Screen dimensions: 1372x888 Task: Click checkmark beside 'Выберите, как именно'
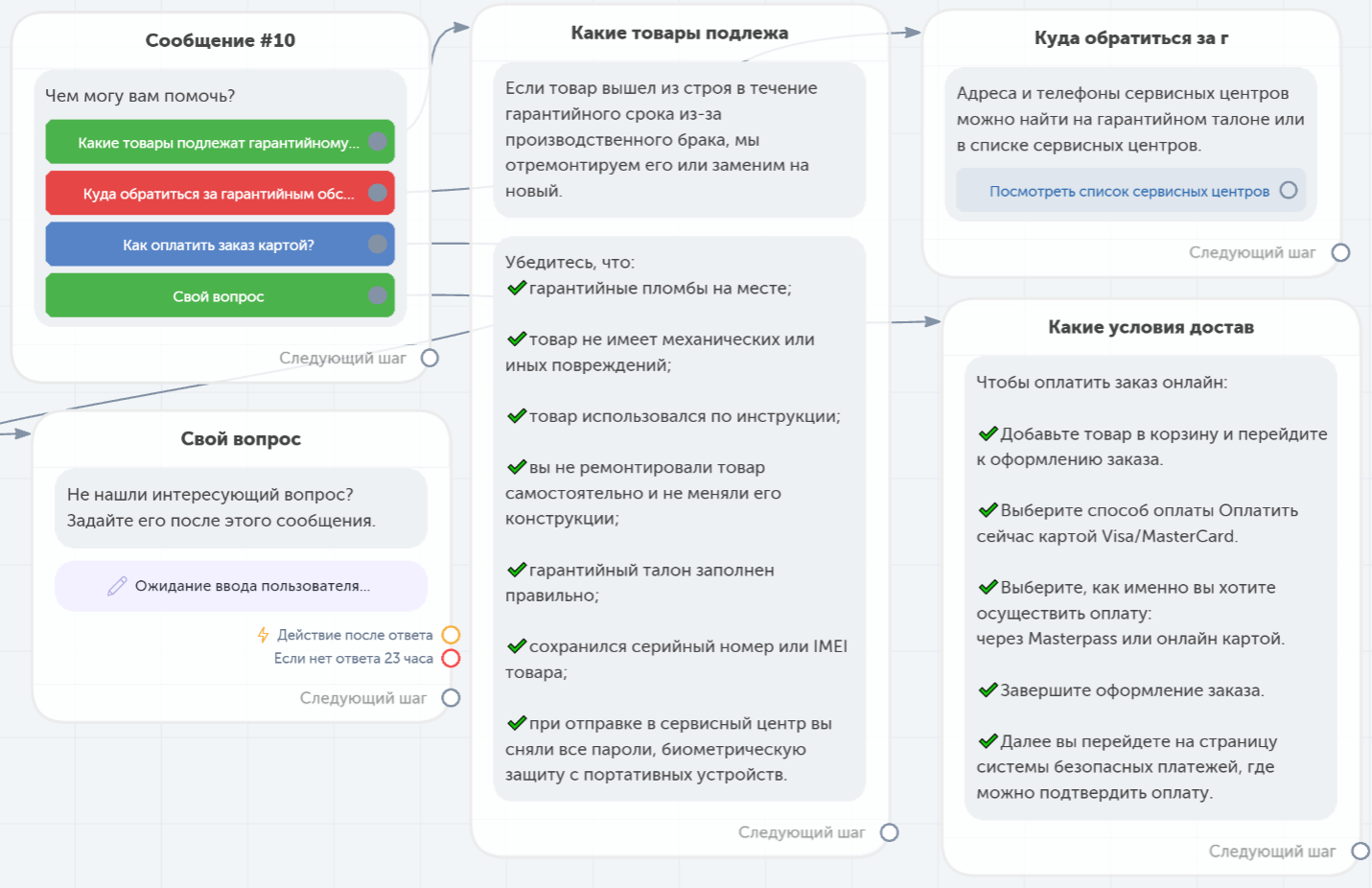988,587
